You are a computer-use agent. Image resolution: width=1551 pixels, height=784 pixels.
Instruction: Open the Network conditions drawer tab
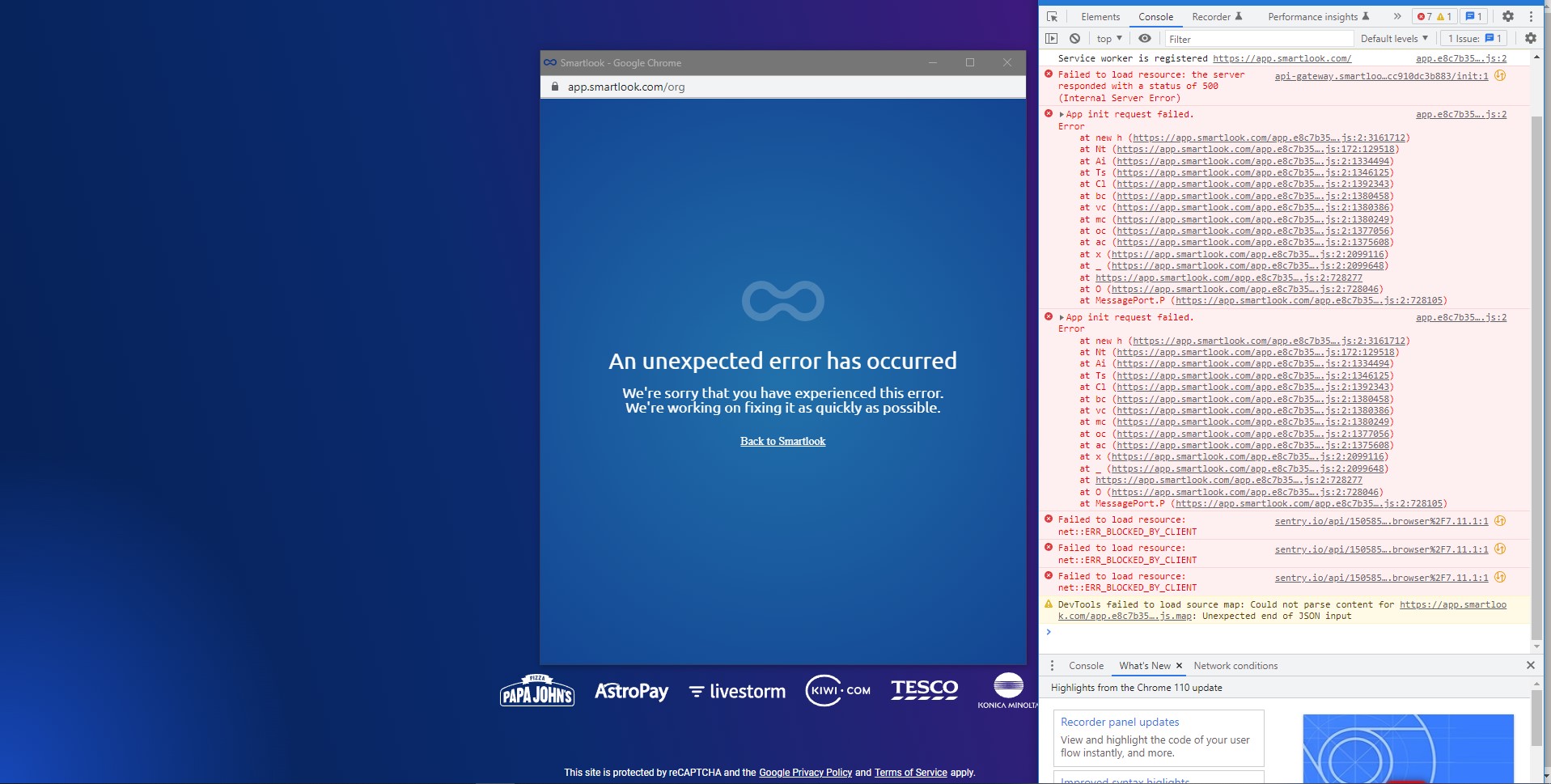[1235, 665]
